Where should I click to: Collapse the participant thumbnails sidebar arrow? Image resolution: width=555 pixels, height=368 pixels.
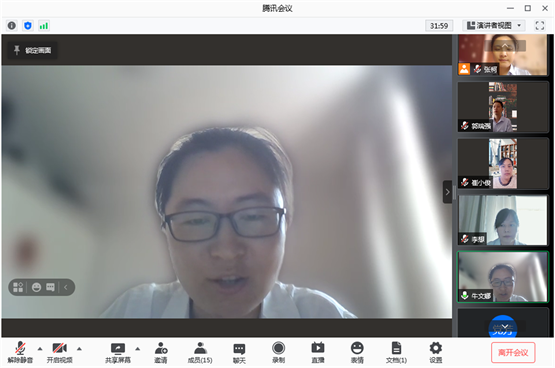[x=447, y=192]
